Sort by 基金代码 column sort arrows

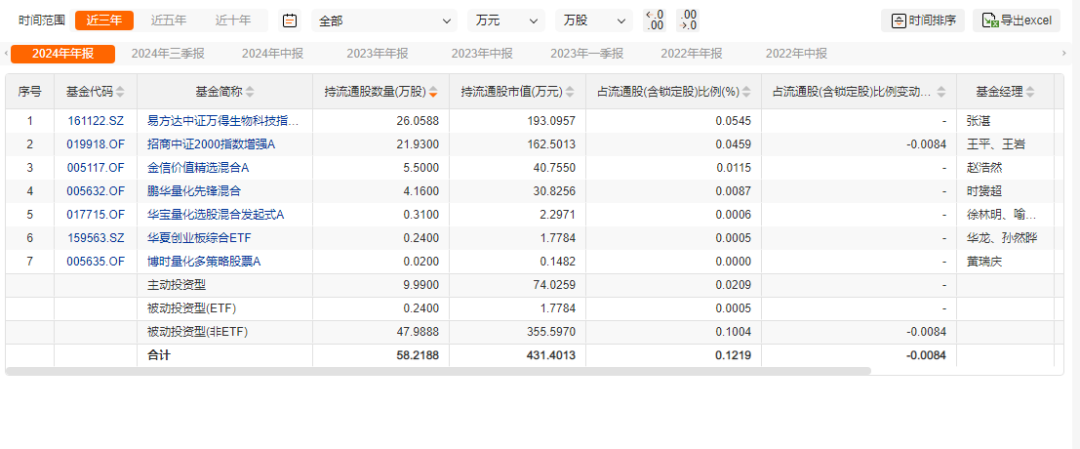[121, 92]
